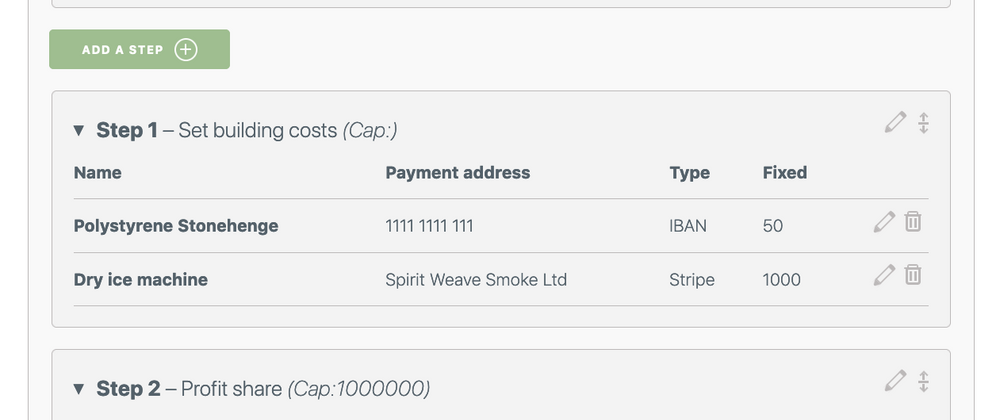This screenshot has height=420, width=1000.
Task: Click the Step 1 heading text
Action: [247, 130]
